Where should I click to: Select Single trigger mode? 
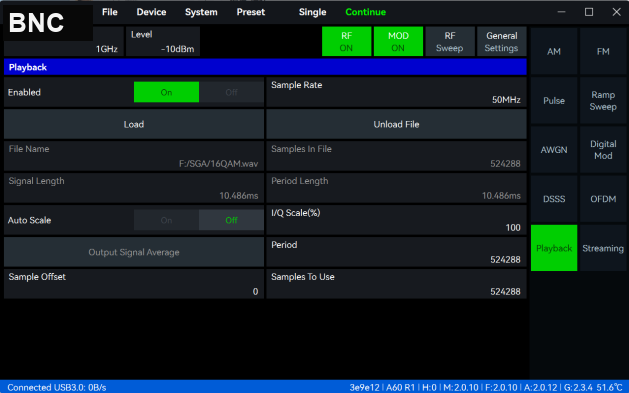pos(312,12)
